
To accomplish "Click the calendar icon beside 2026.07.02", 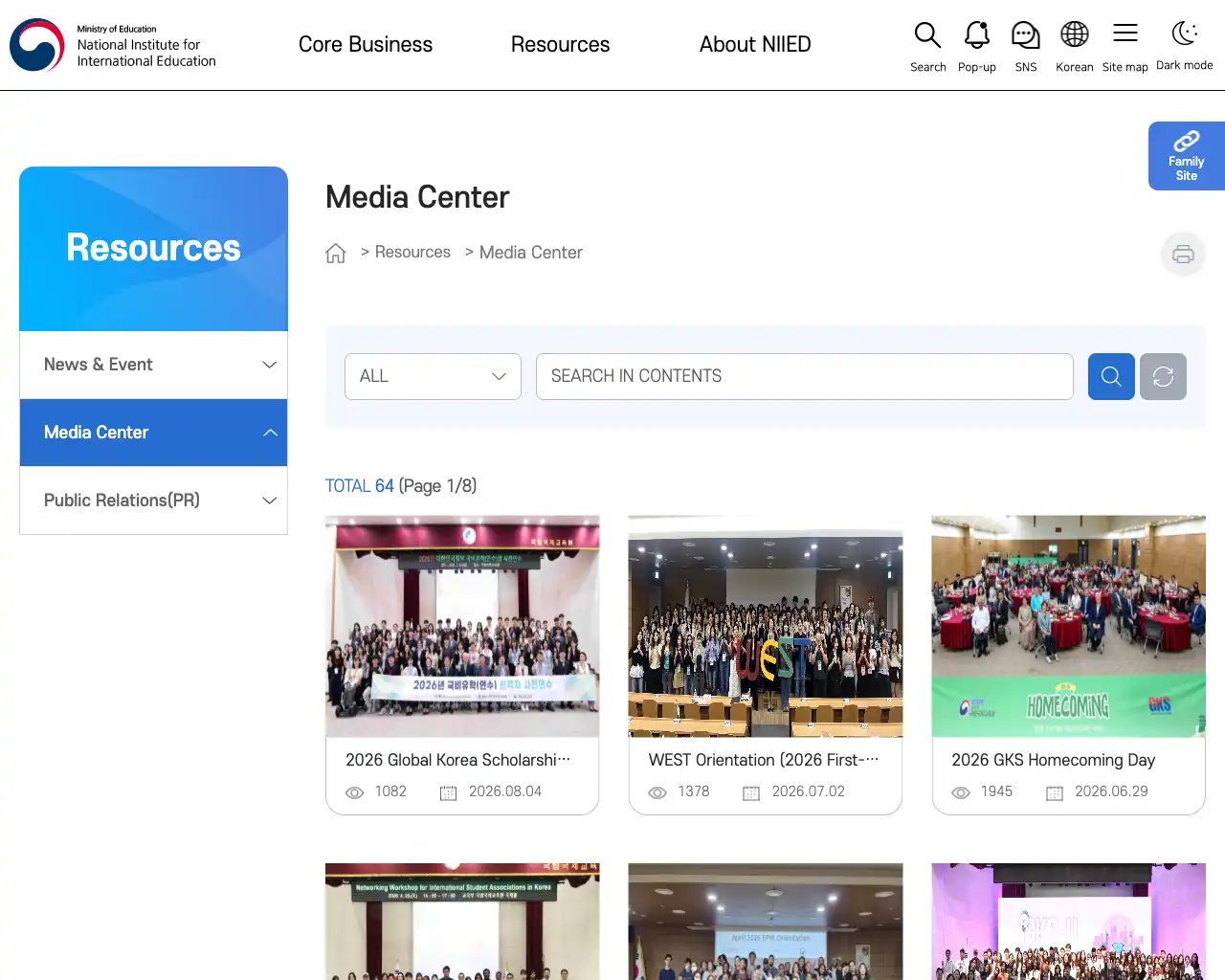I will 751,792.
